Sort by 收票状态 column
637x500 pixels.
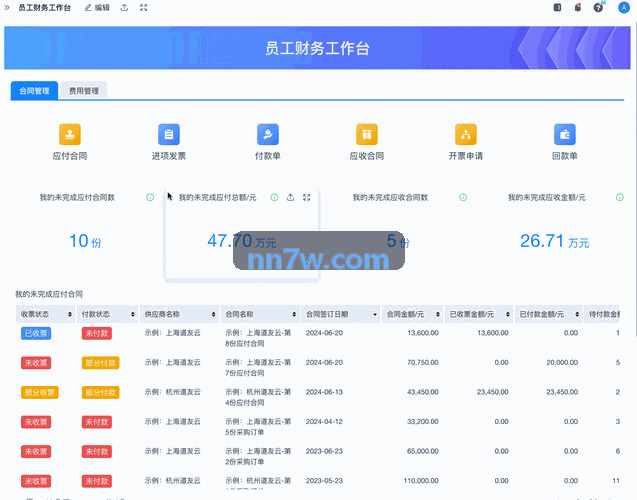[70, 314]
